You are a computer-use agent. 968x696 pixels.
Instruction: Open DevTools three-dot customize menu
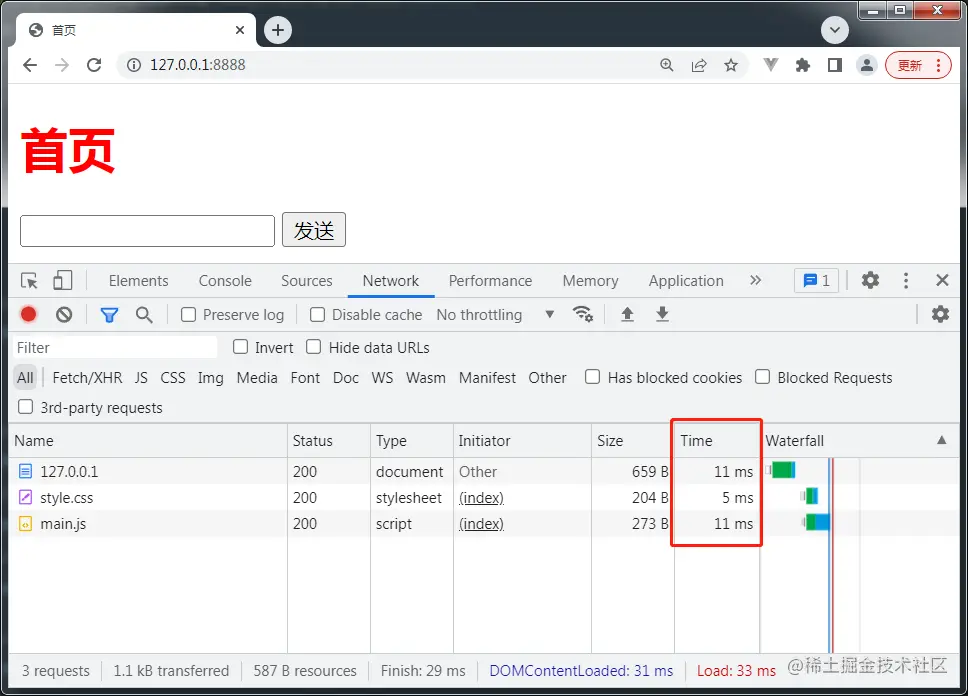(x=906, y=280)
